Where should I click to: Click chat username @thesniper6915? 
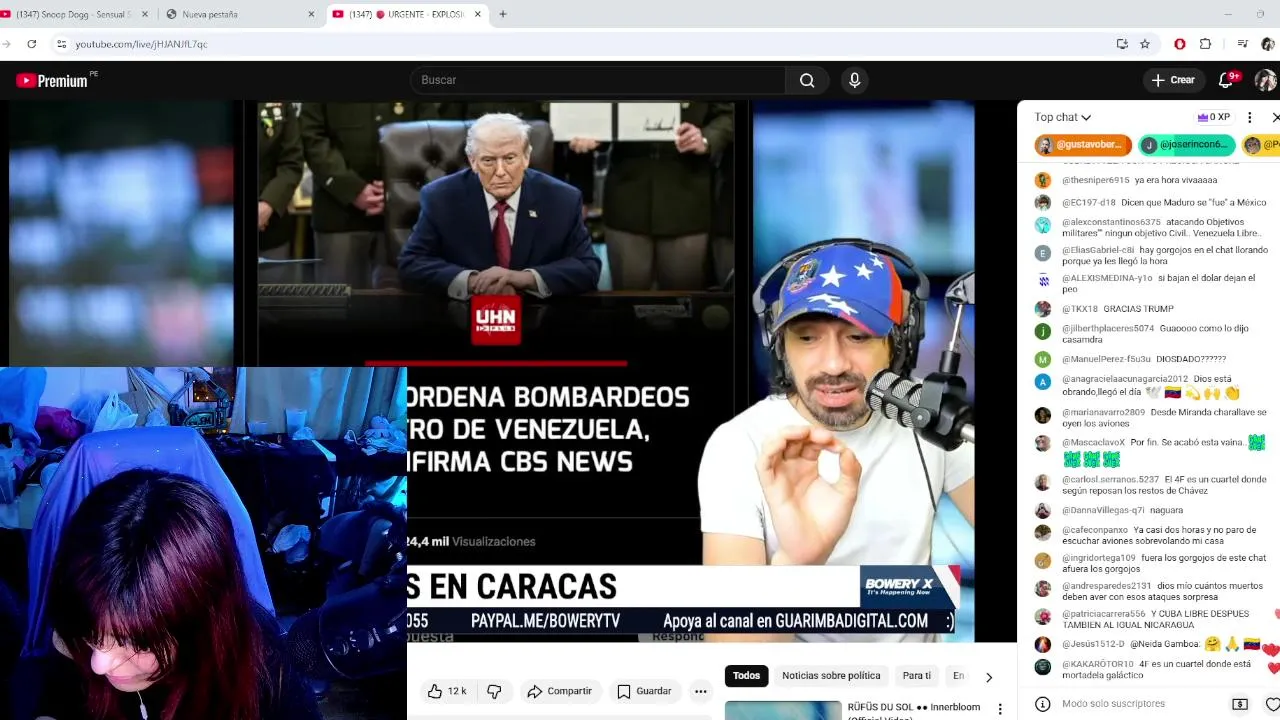tap(1095, 180)
